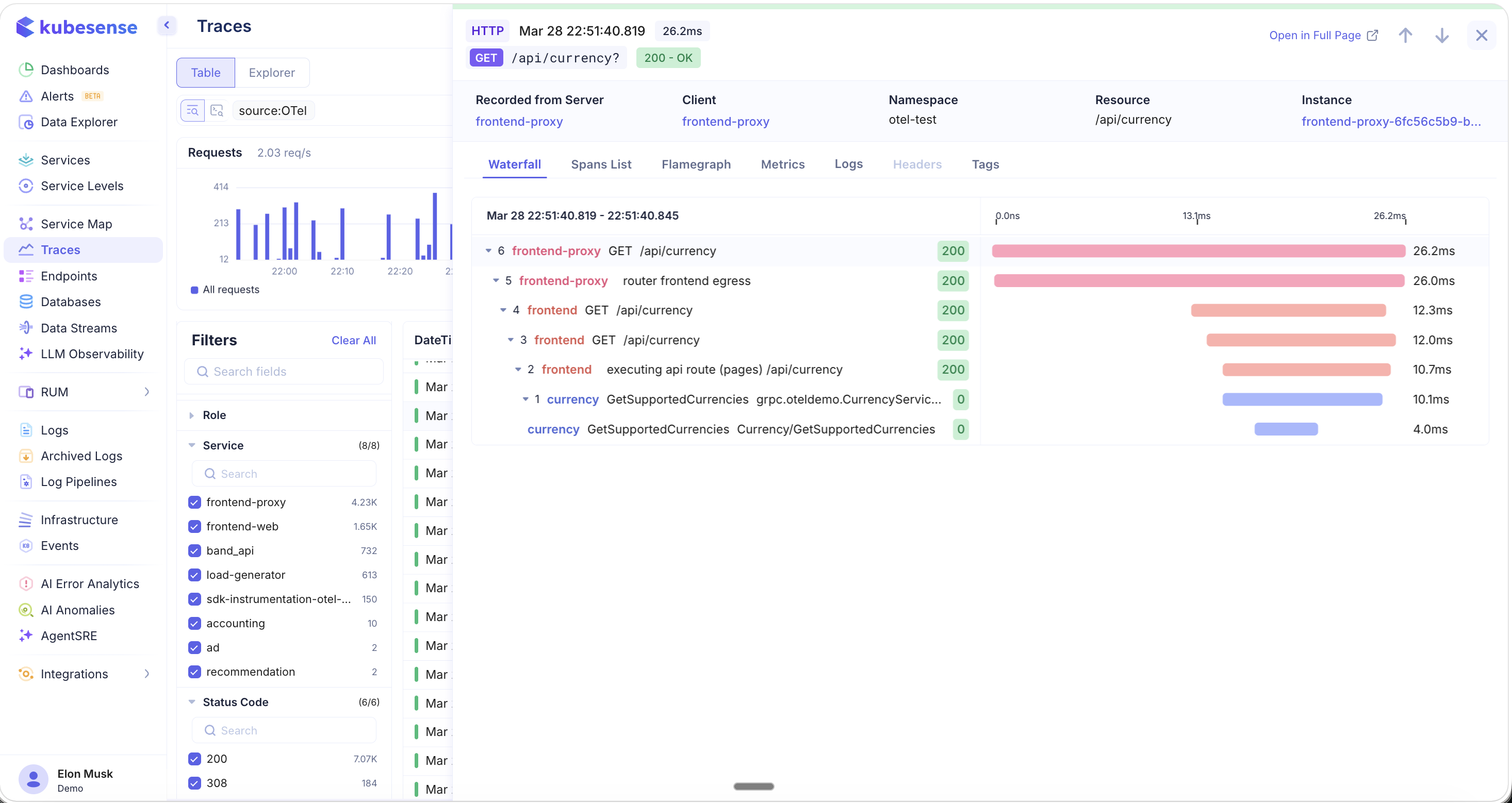Click the Search fields input in Filters
Viewport: 1512px width, 803px height.
285,372
